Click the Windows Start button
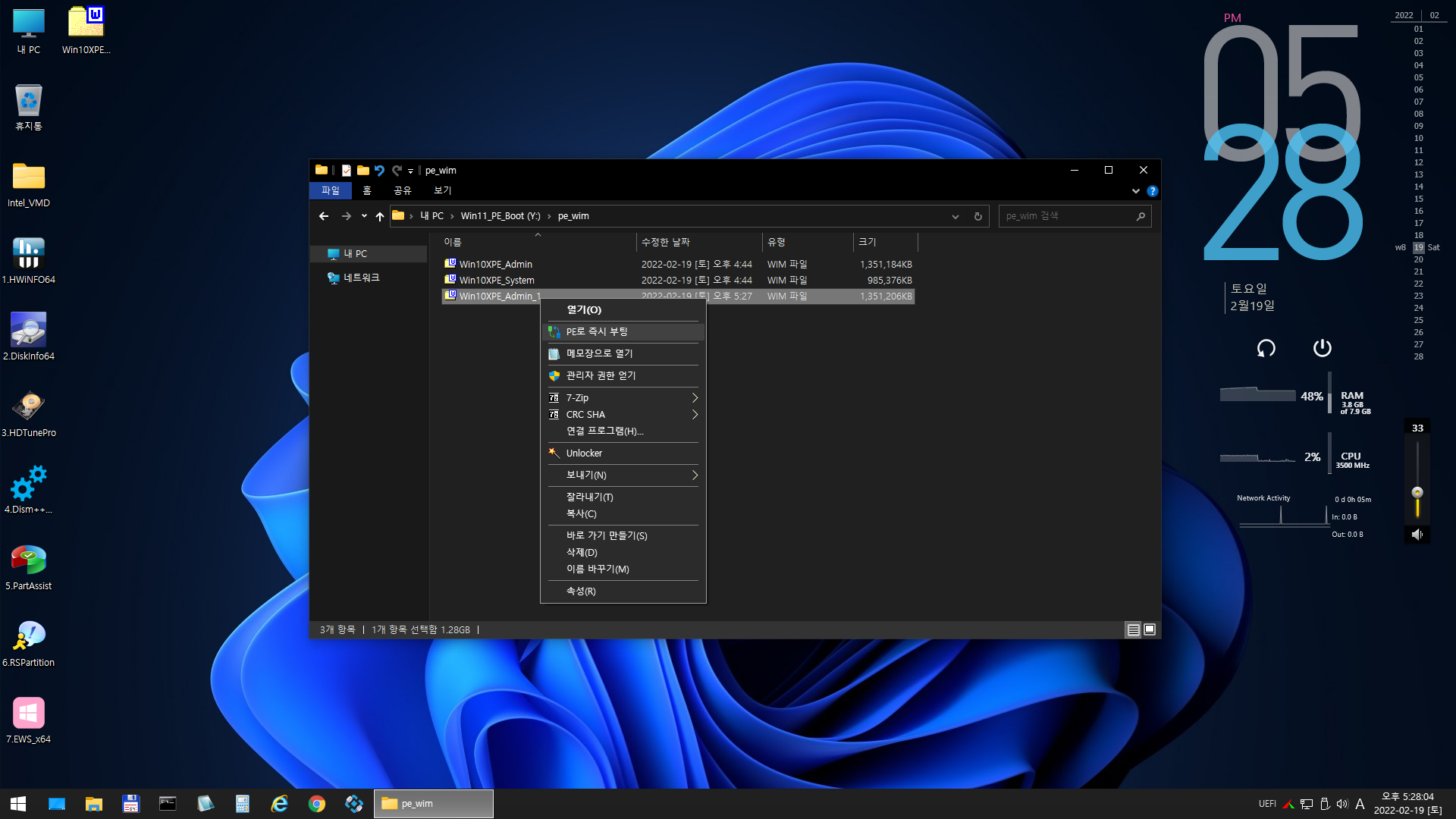The width and height of the screenshot is (1456, 819). coord(18,804)
